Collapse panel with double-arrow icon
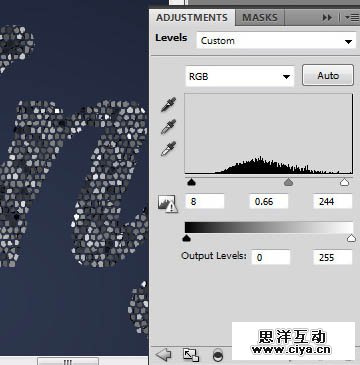 327,18
